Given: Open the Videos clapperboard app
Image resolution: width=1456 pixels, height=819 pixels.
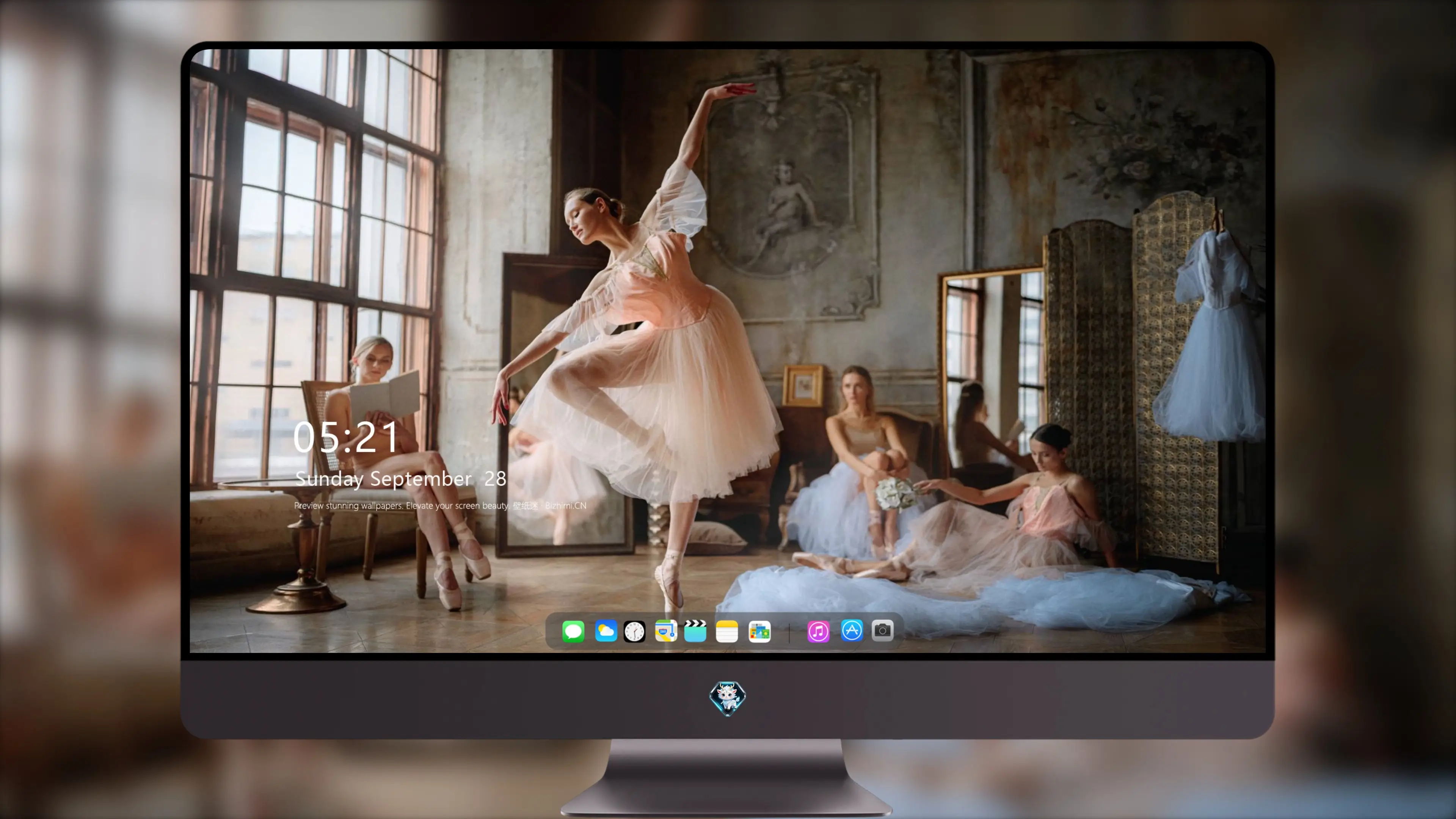Looking at the screenshot, I should pyautogui.click(x=695, y=631).
